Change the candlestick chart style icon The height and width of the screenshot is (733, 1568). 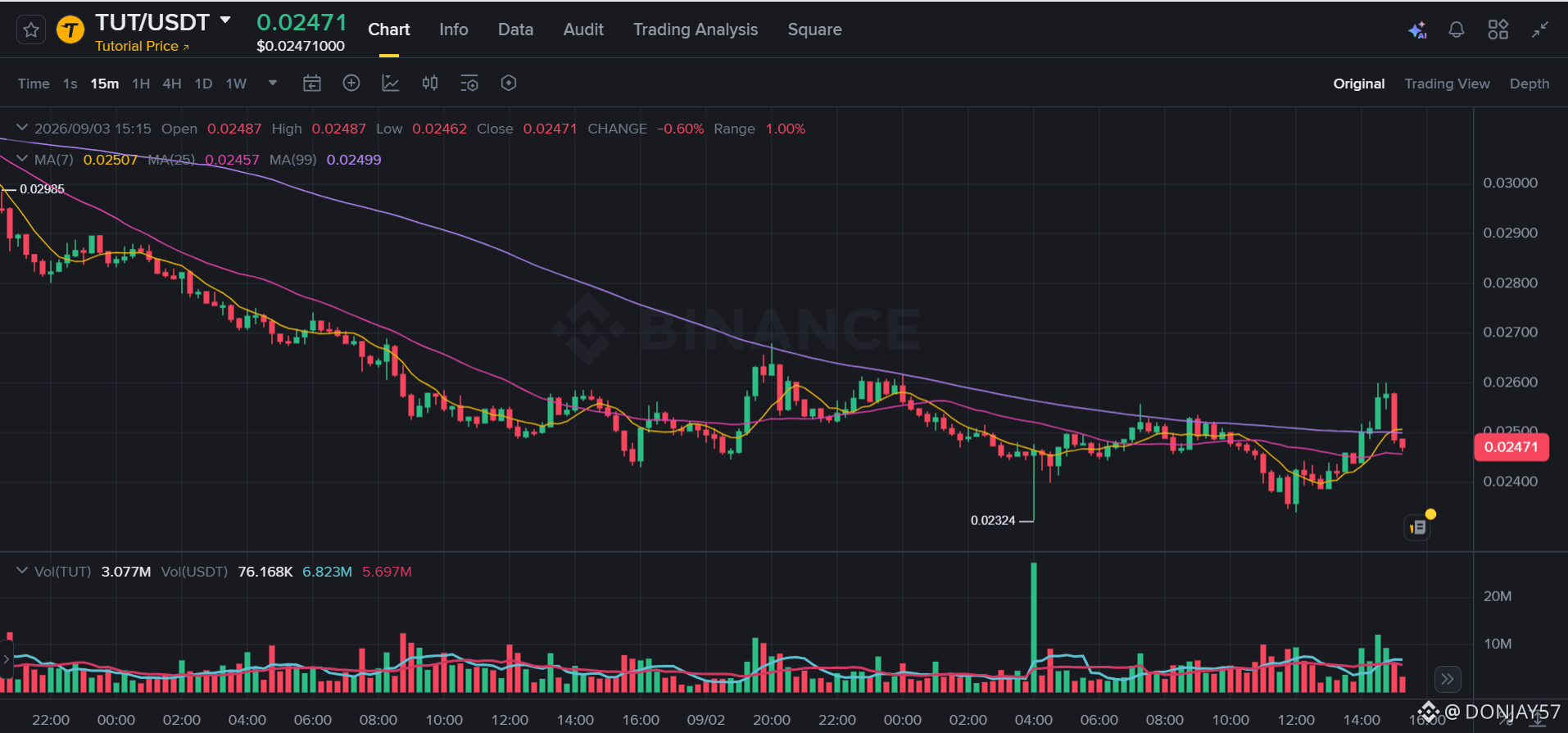click(430, 83)
